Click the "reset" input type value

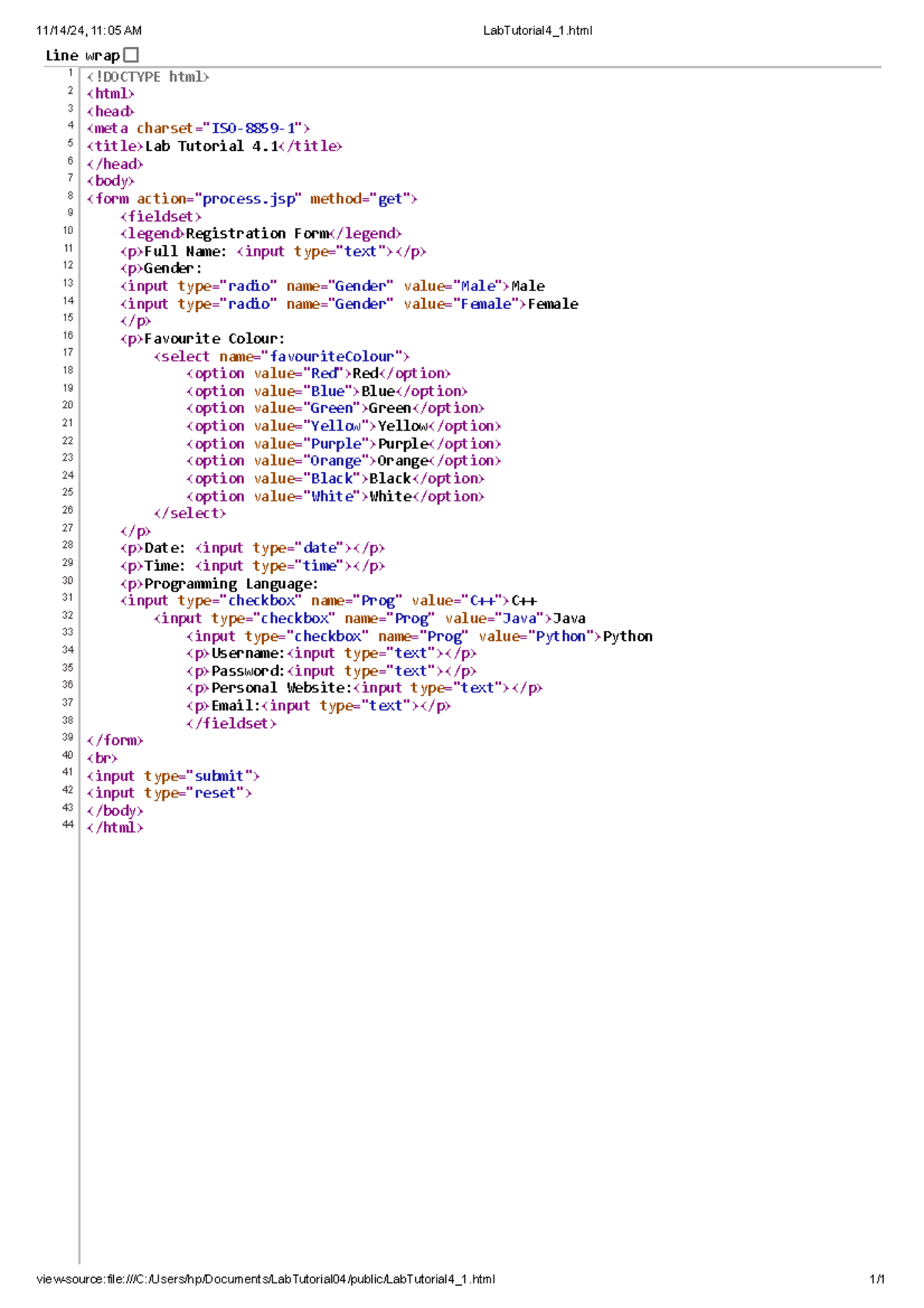point(215,793)
